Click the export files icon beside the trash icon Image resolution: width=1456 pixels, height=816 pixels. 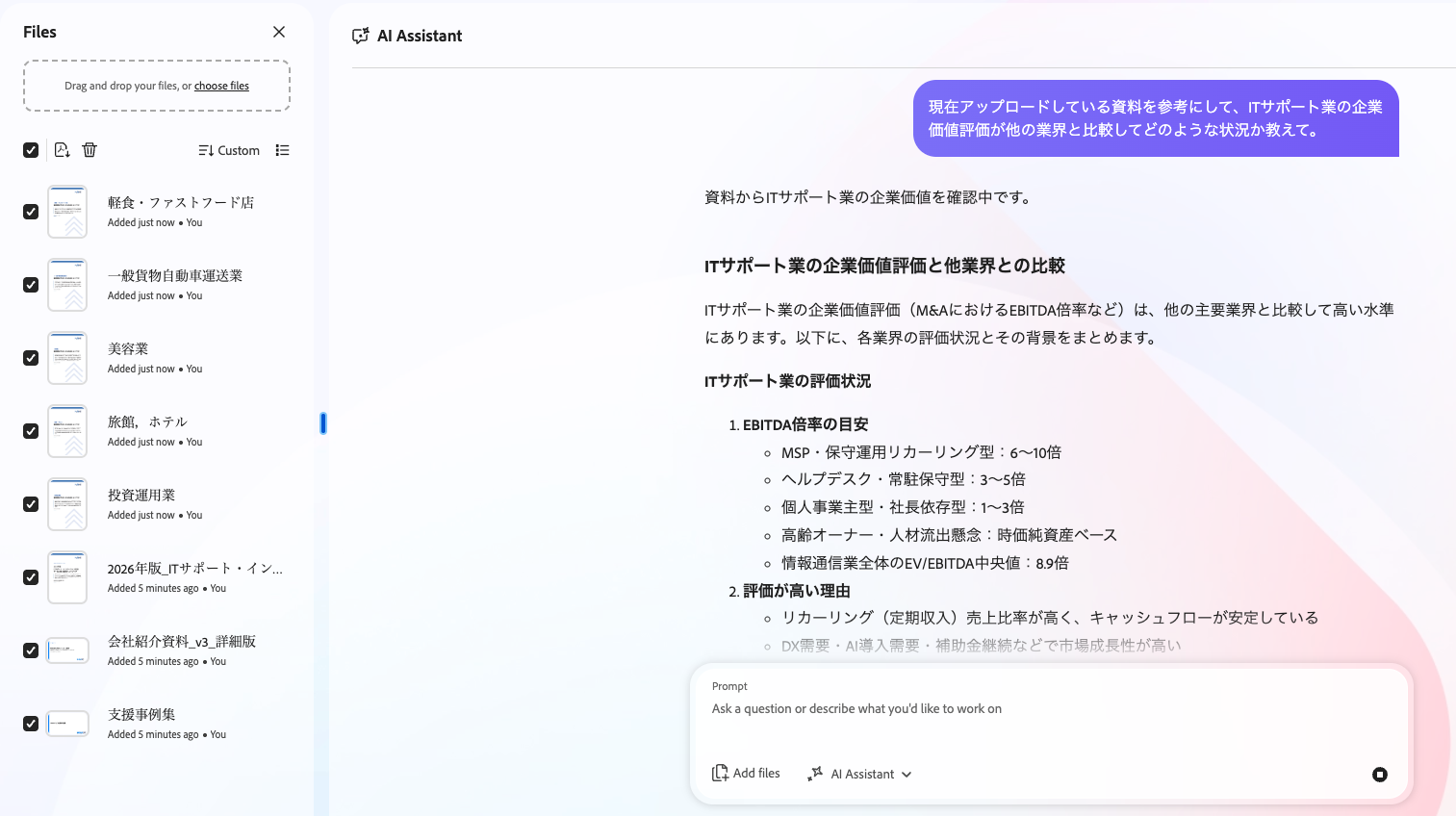63,150
